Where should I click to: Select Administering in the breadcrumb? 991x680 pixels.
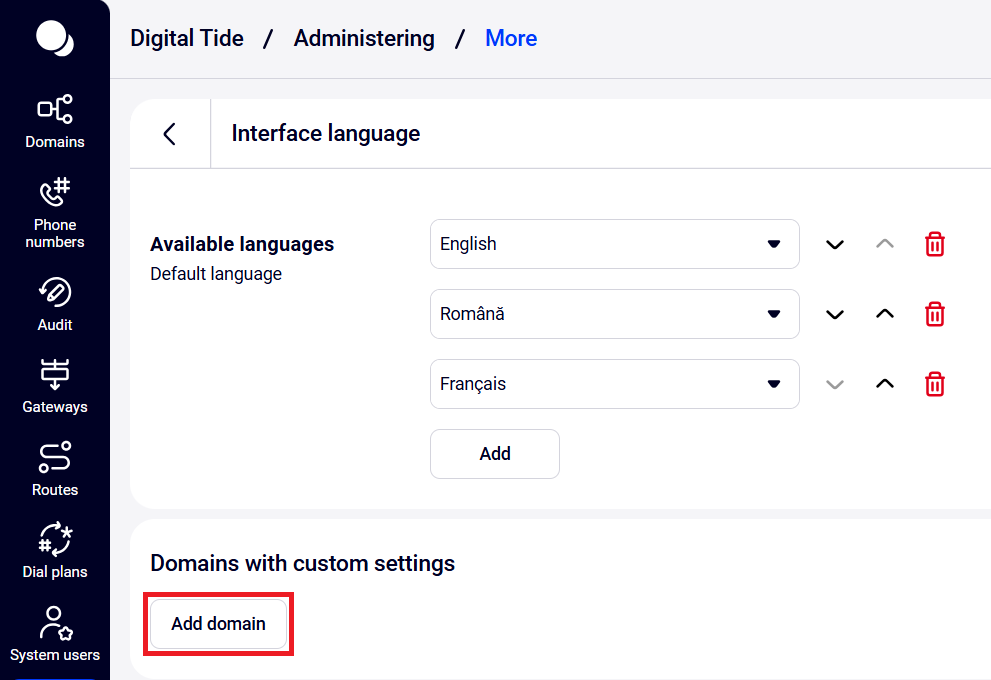pos(364,39)
